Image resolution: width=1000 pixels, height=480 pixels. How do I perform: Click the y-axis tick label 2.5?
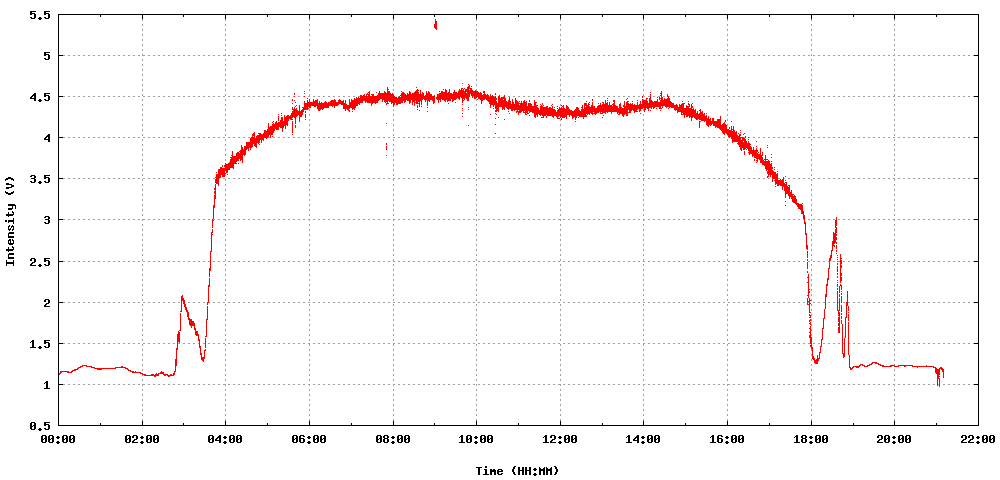[x=41, y=261]
